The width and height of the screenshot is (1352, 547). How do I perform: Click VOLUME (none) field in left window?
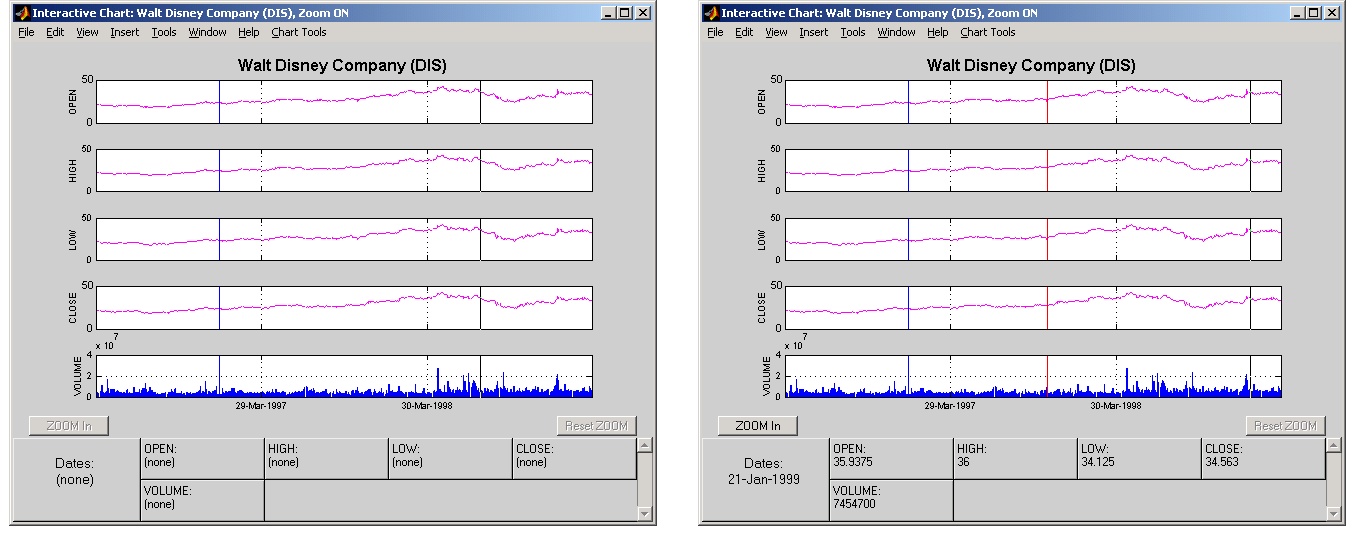[202, 501]
